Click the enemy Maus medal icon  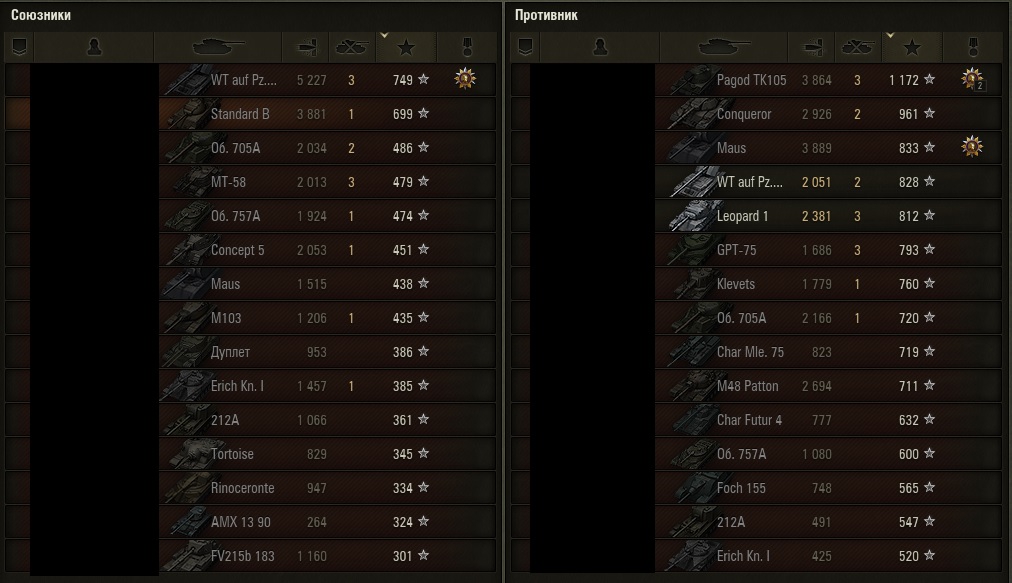click(971, 147)
